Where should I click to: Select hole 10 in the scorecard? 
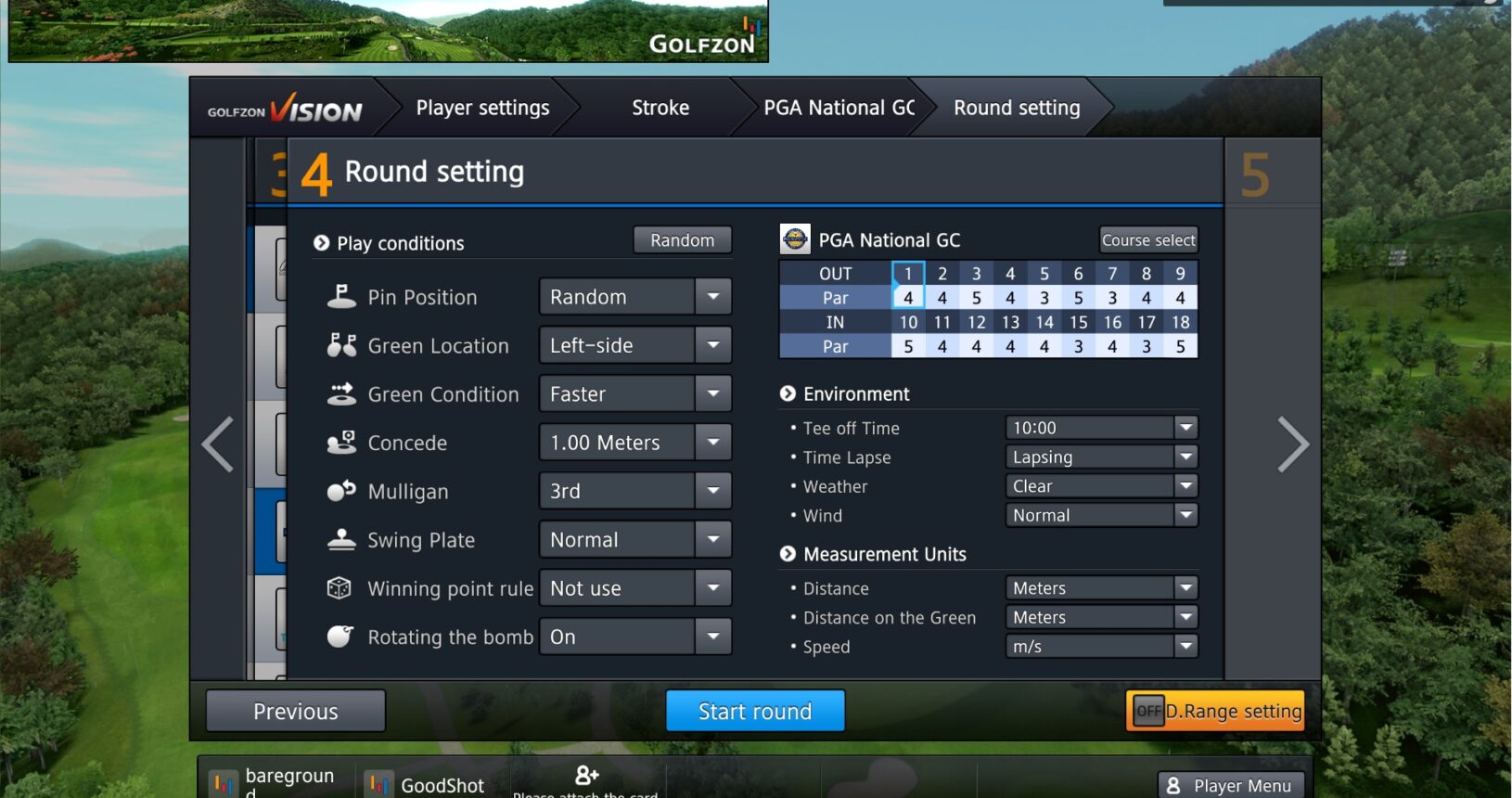[908, 322]
